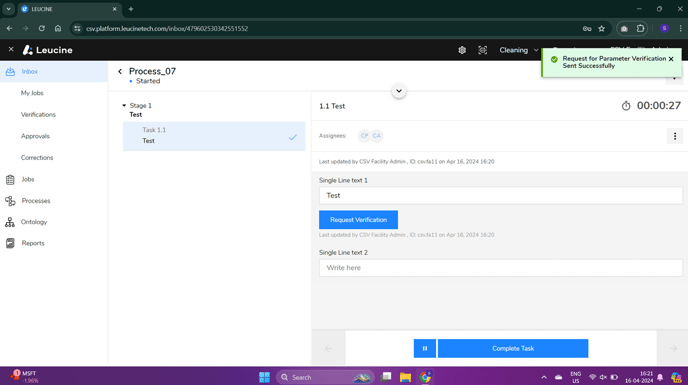Viewport: 688px width, 385px height.
Task: Show hidden system tray icons
Action: pos(544,377)
